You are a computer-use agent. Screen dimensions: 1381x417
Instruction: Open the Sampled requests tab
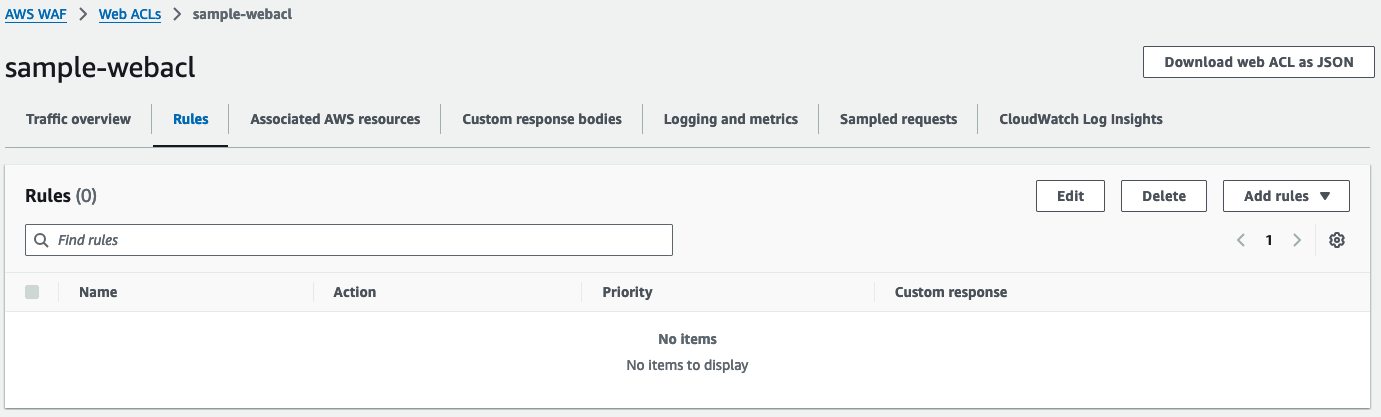click(898, 119)
